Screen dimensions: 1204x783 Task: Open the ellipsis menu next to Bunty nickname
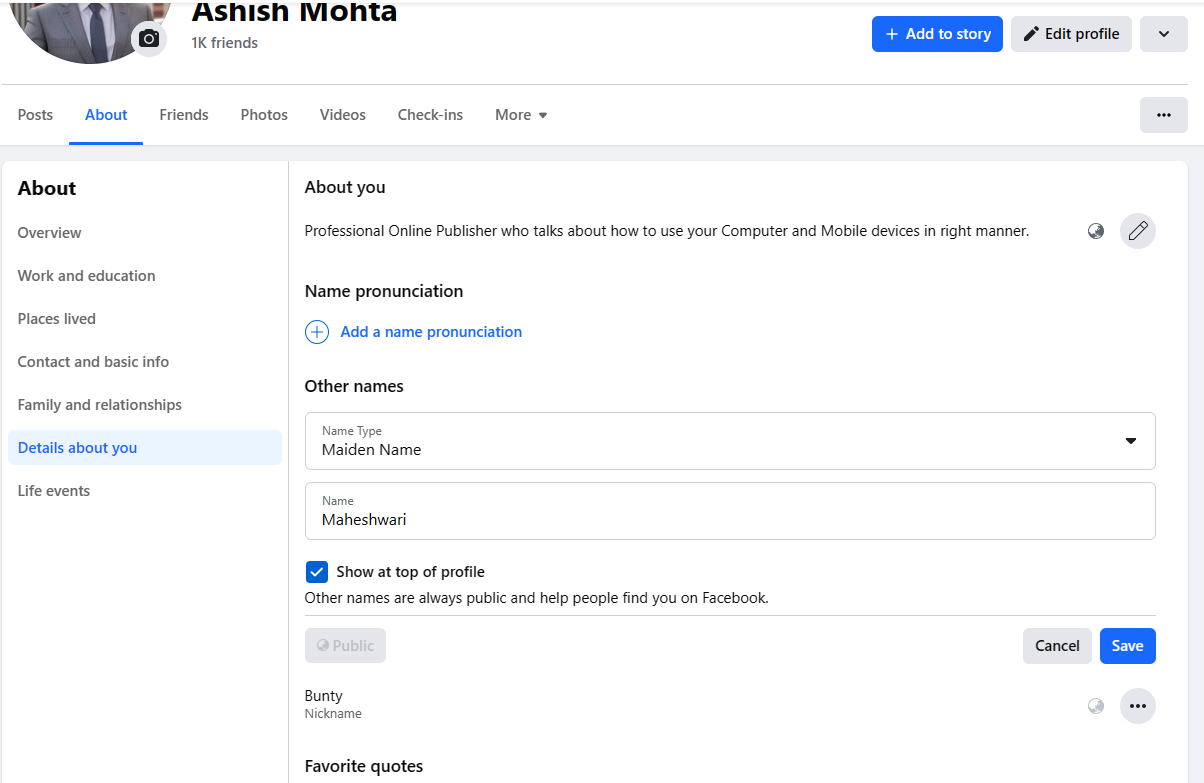[1137, 705]
